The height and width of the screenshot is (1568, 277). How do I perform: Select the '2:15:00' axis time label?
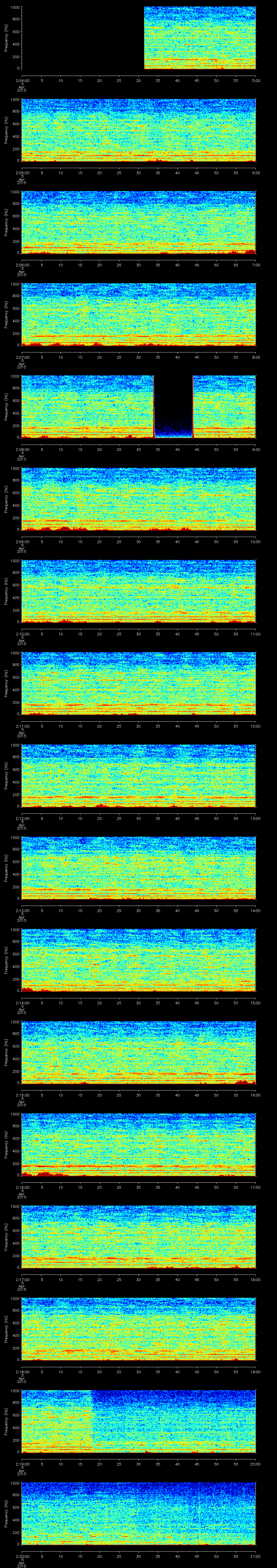(x=22, y=1096)
